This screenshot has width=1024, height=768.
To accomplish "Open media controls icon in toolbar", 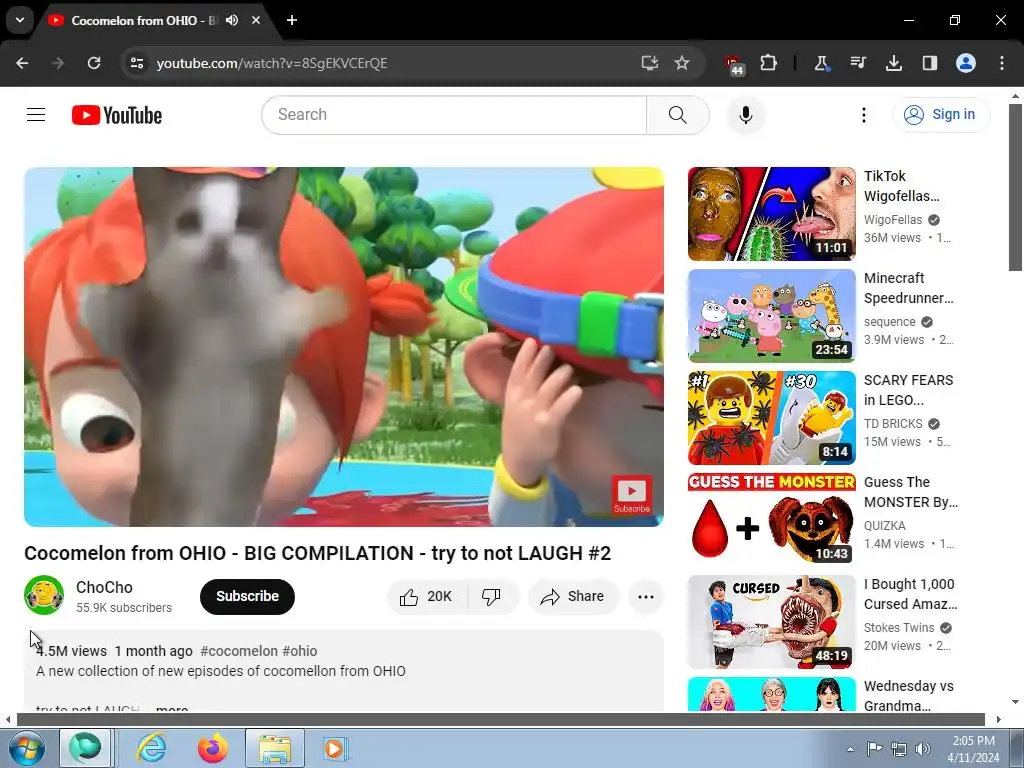I will click(x=857, y=63).
